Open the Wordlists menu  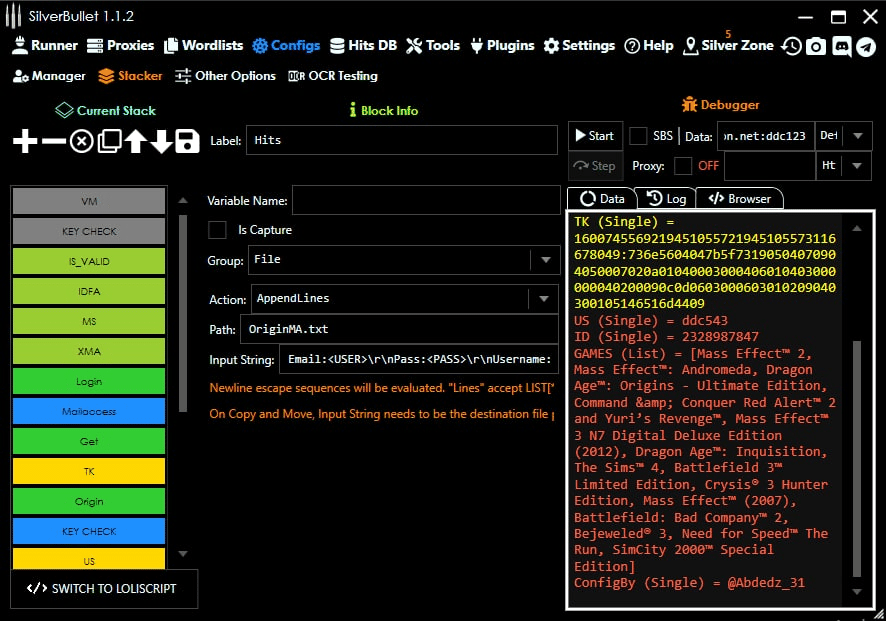tap(203, 46)
